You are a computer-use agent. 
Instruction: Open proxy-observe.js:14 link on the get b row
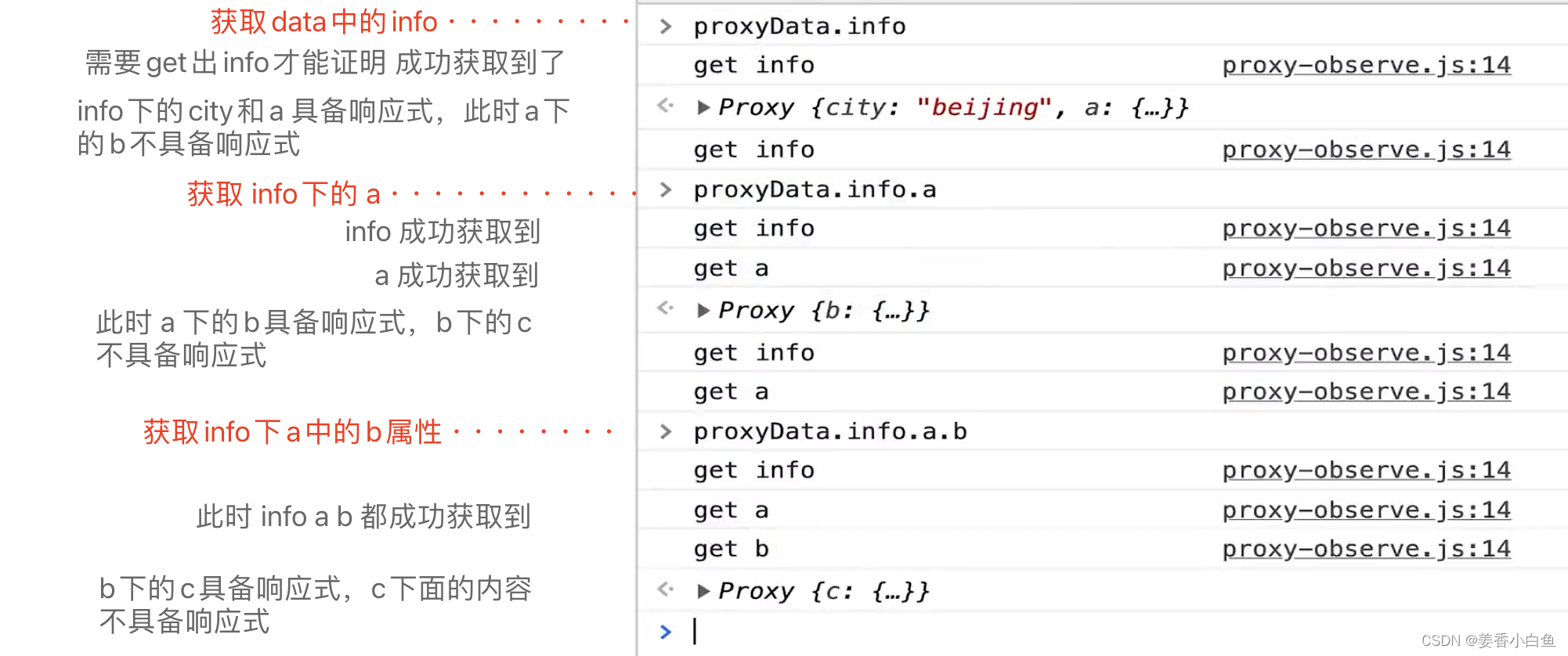point(1366,550)
